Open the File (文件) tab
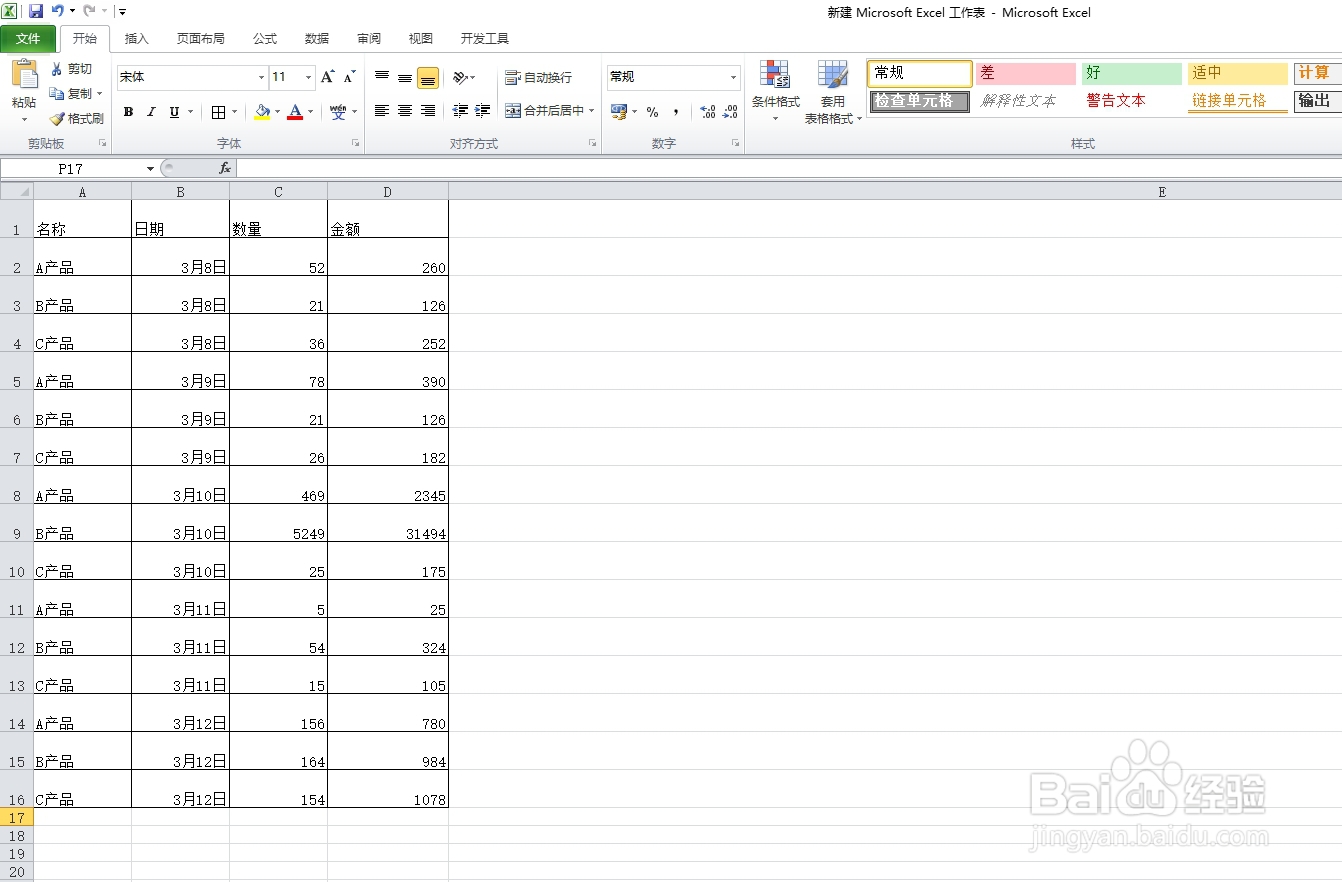Viewport: 1342px width, 882px height. click(x=29, y=39)
